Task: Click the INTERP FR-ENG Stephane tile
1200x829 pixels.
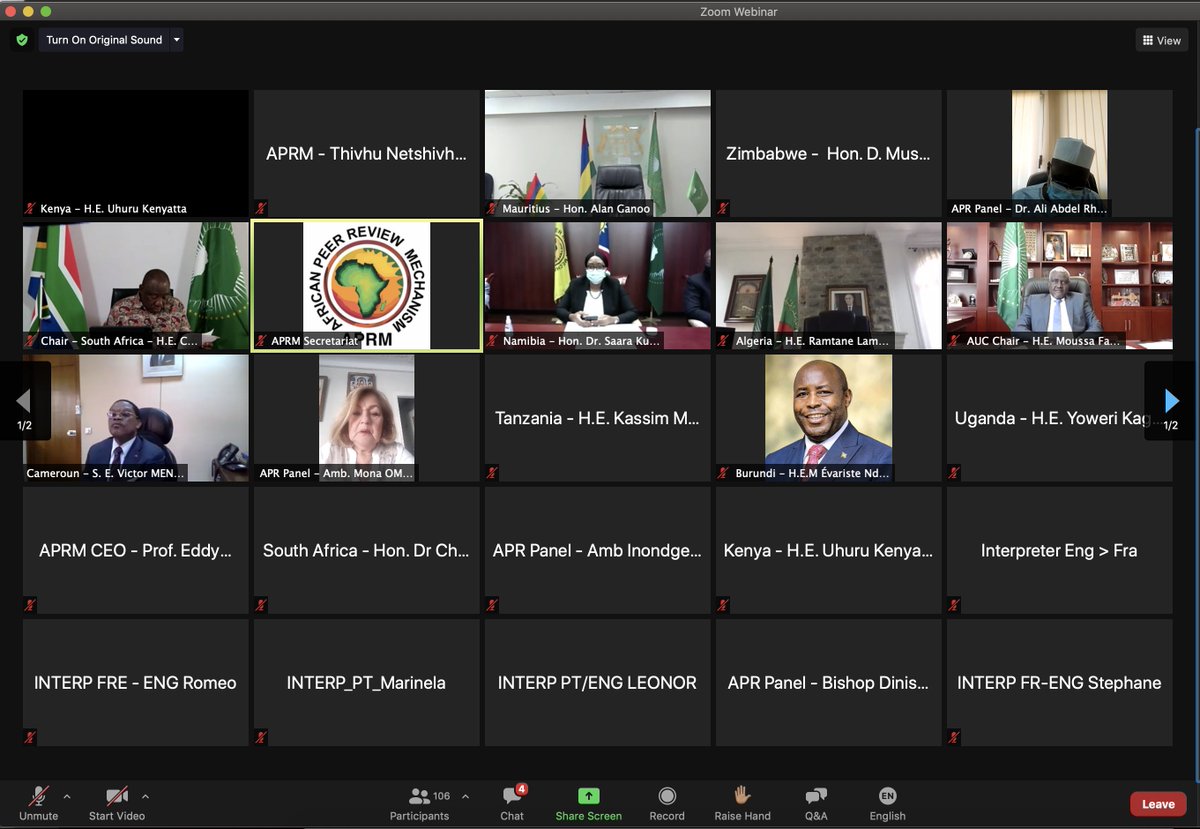Action: click(1059, 682)
